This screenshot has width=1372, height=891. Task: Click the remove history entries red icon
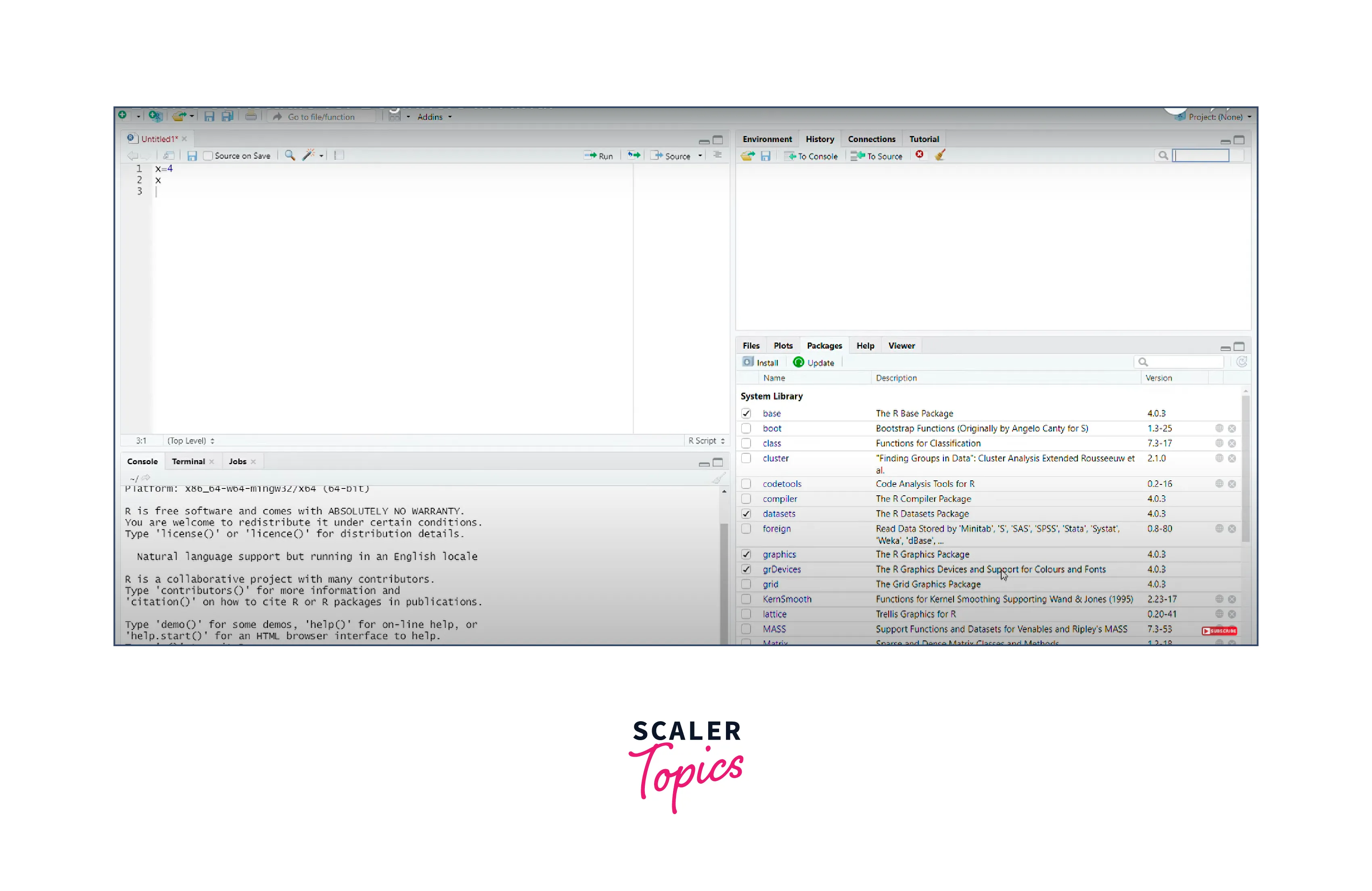920,154
